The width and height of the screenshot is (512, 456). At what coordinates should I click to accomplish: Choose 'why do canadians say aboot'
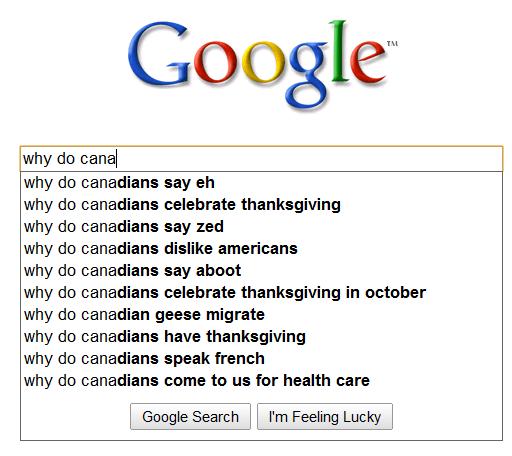261,271
